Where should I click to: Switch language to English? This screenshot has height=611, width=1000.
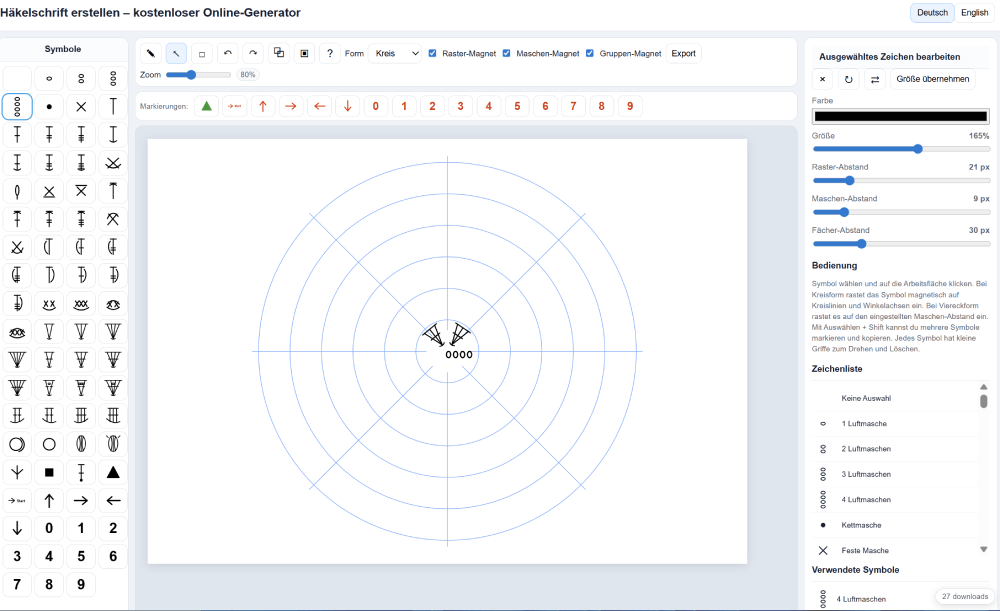click(x=974, y=13)
